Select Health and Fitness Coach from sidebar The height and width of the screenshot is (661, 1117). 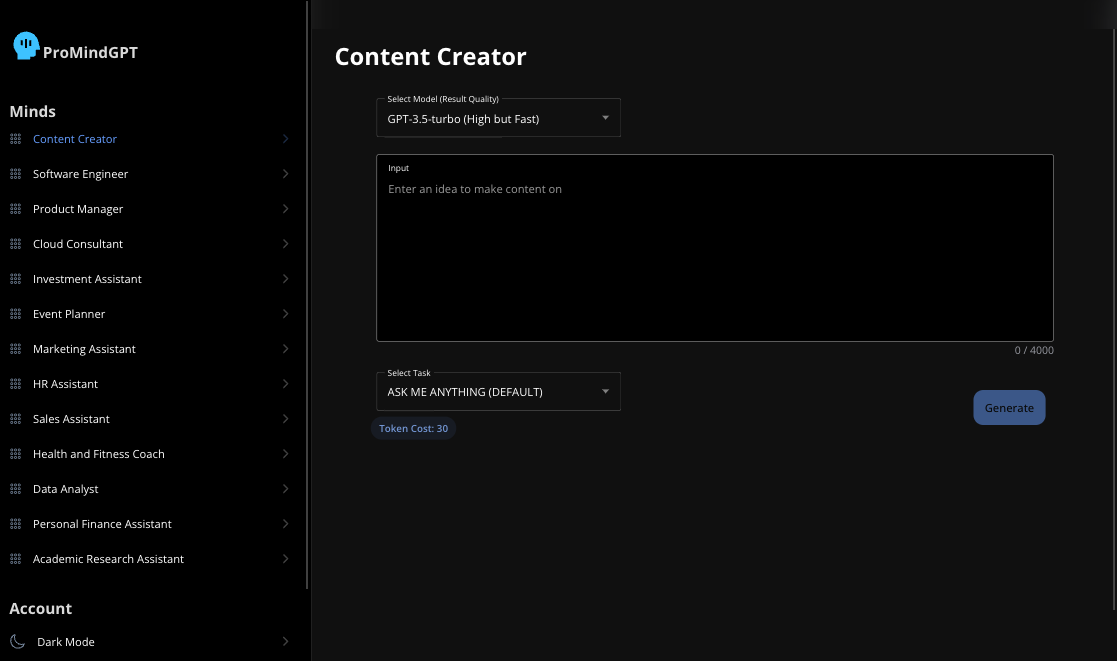tap(98, 454)
